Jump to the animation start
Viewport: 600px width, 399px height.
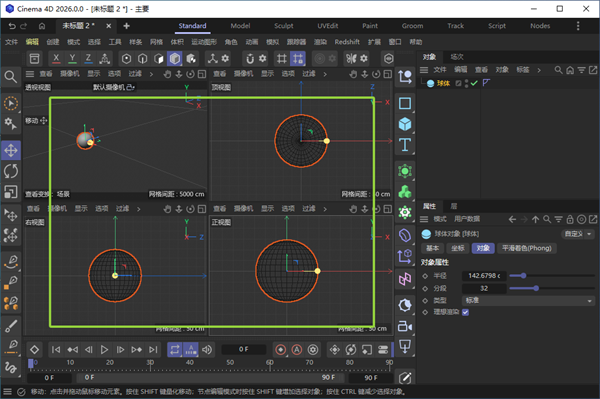click(56, 350)
